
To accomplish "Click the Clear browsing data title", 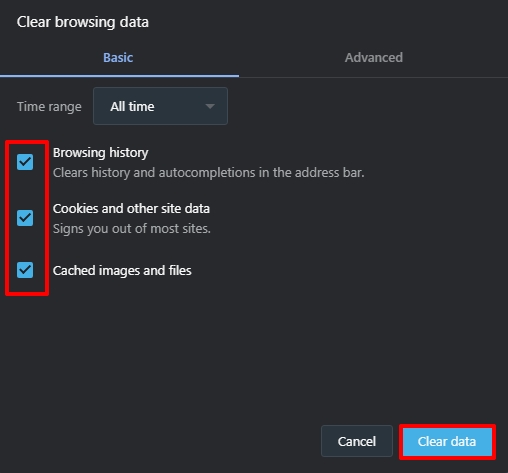I will tap(83, 22).
